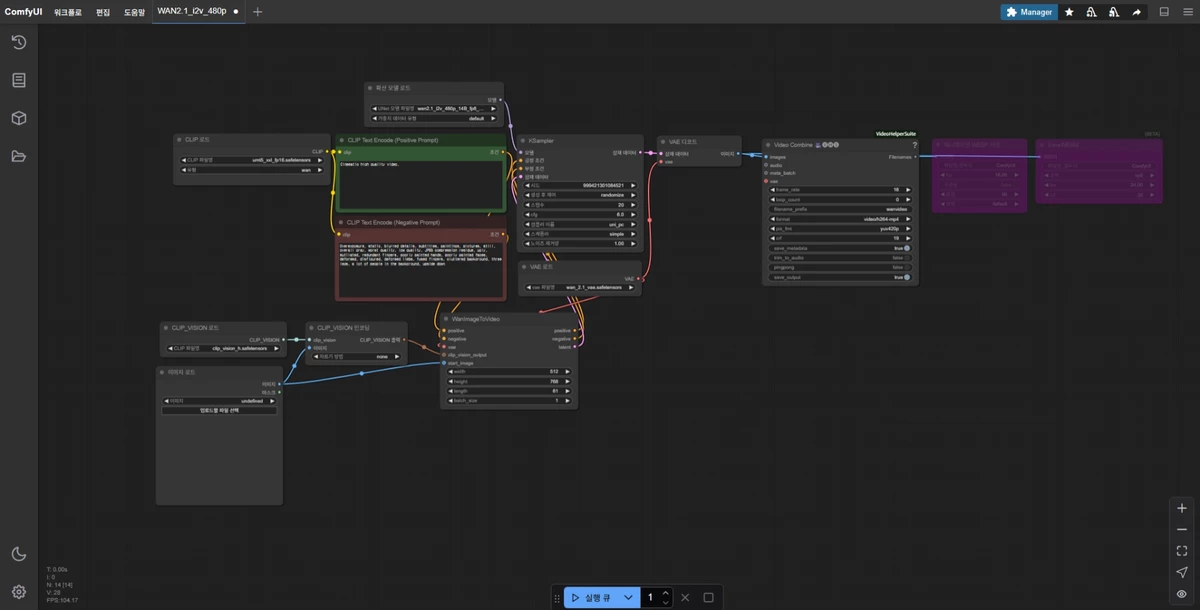The height and width of the screenshot is (610, 1200).
Task: Click the share arrow icon in toolbar
Action: [x=1136, y=12]
